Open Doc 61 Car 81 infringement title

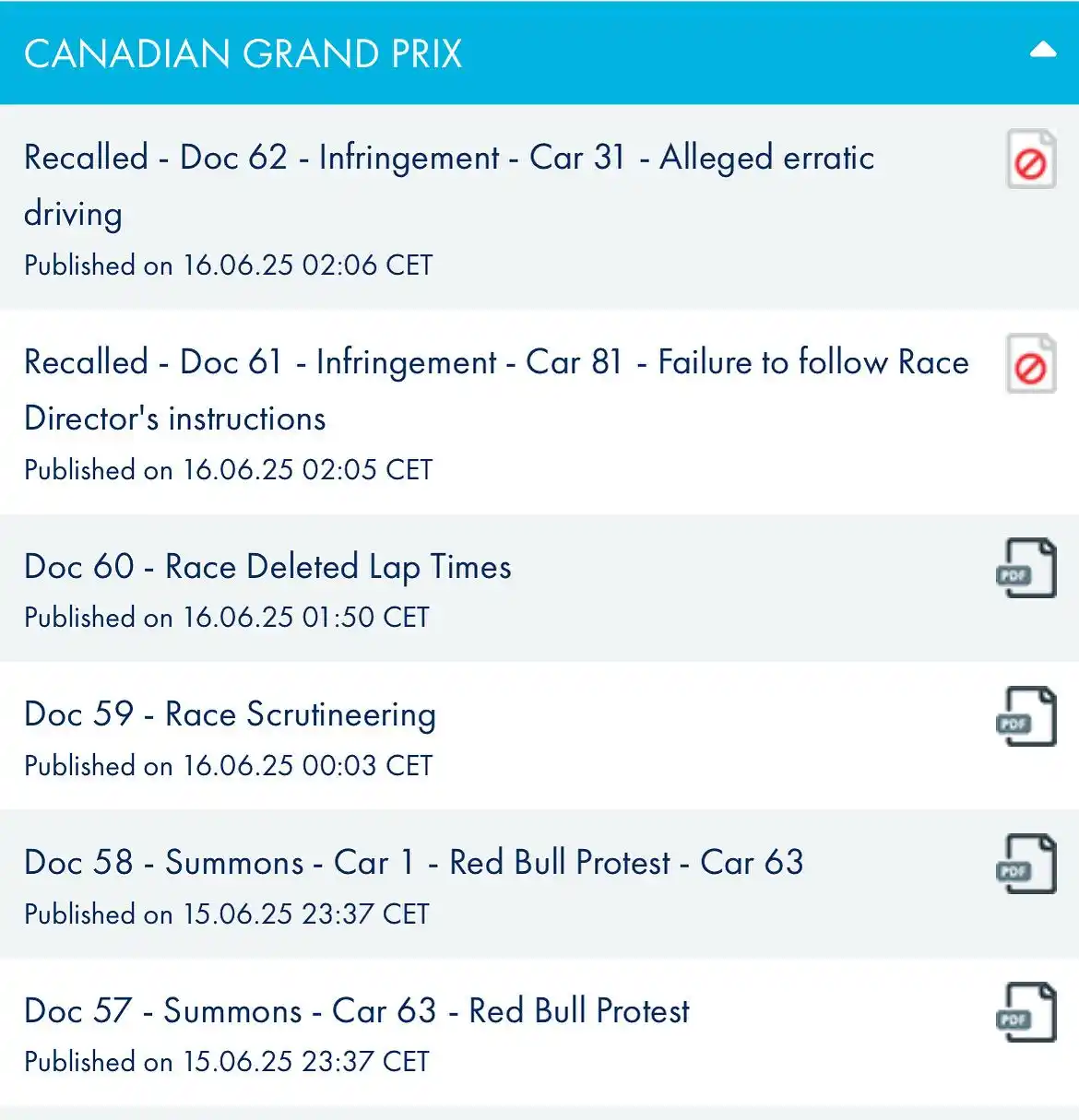tap(496, 390)
